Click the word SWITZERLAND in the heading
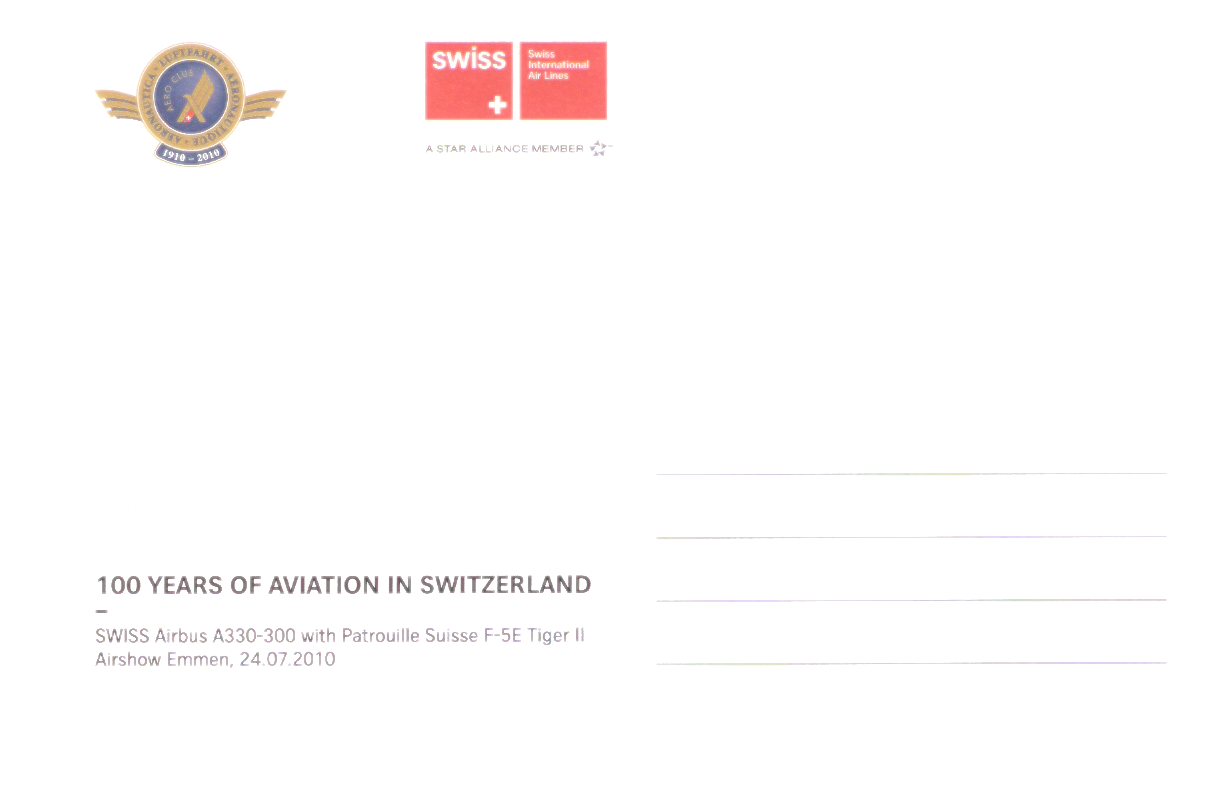The image size is (1211, 798). [x=505, y=584]
